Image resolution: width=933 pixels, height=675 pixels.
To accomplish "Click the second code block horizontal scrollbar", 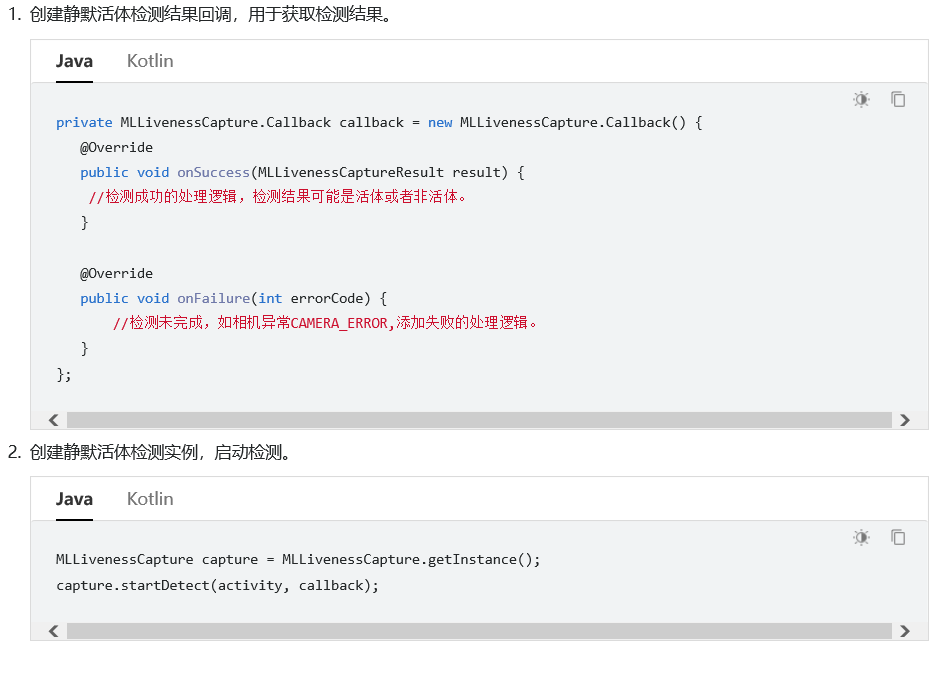I will (x=479, y=631).
